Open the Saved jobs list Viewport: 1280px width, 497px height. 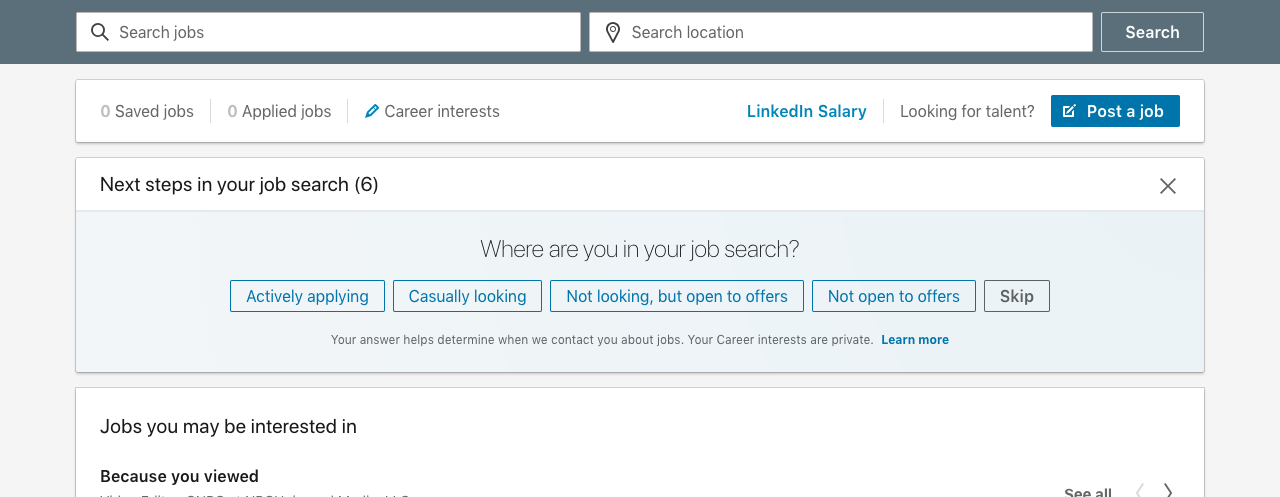(147, 111)
